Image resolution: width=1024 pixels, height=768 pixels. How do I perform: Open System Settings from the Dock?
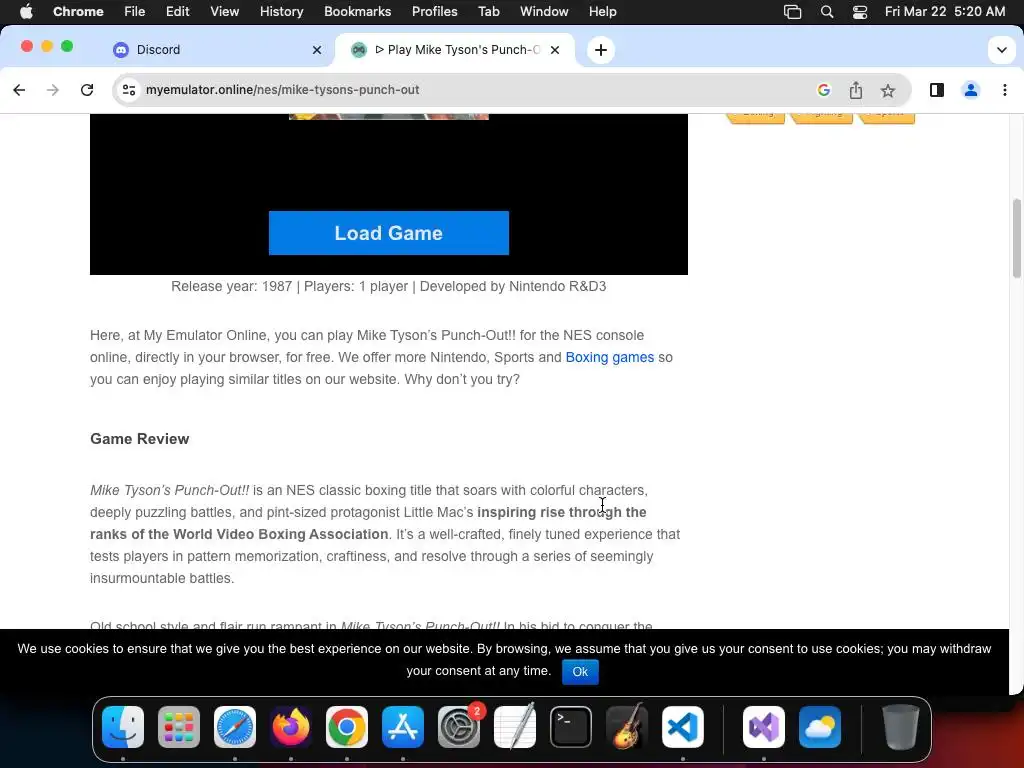tap(459, 727)
